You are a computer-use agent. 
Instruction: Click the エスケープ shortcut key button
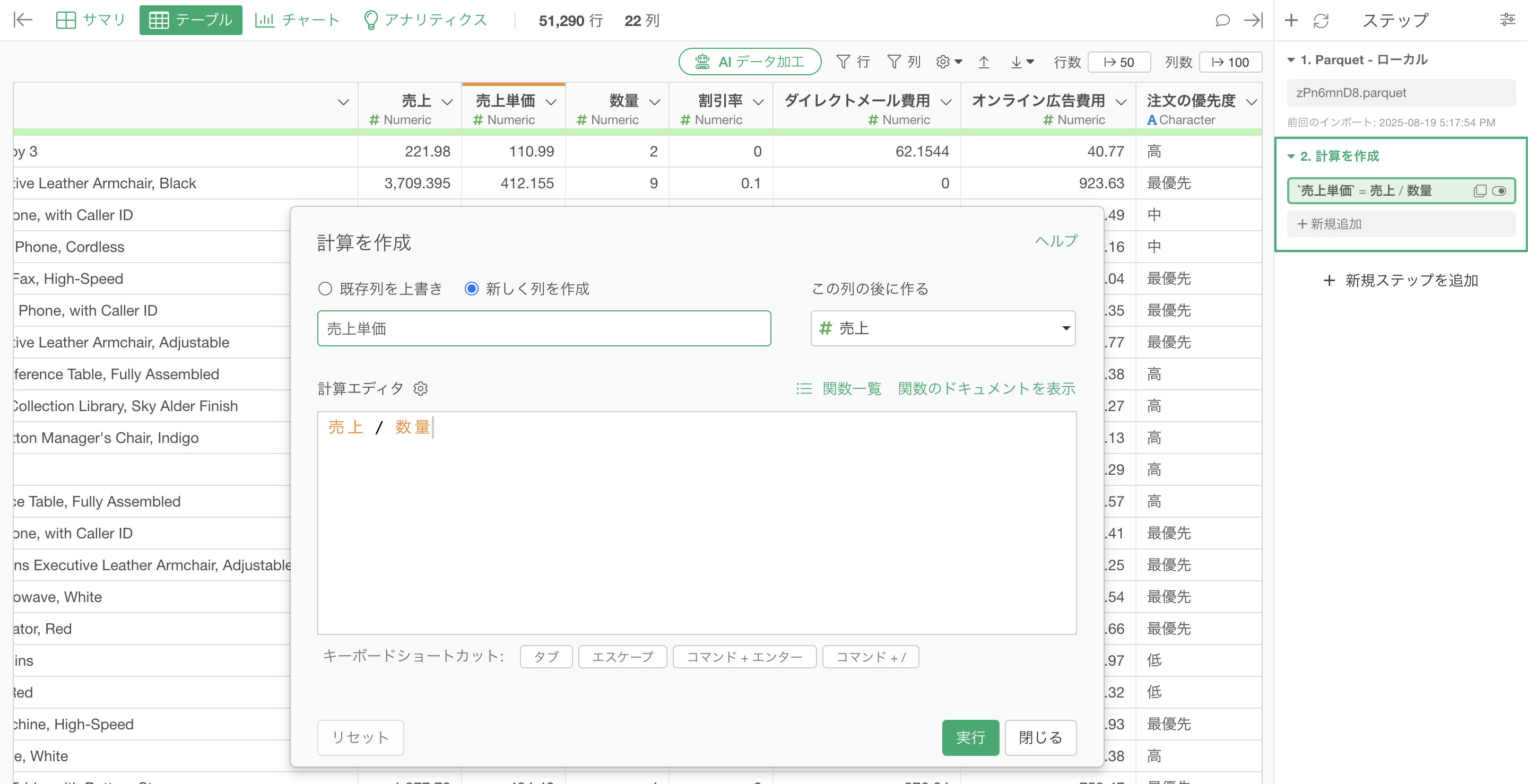click(x=622, y=657)
